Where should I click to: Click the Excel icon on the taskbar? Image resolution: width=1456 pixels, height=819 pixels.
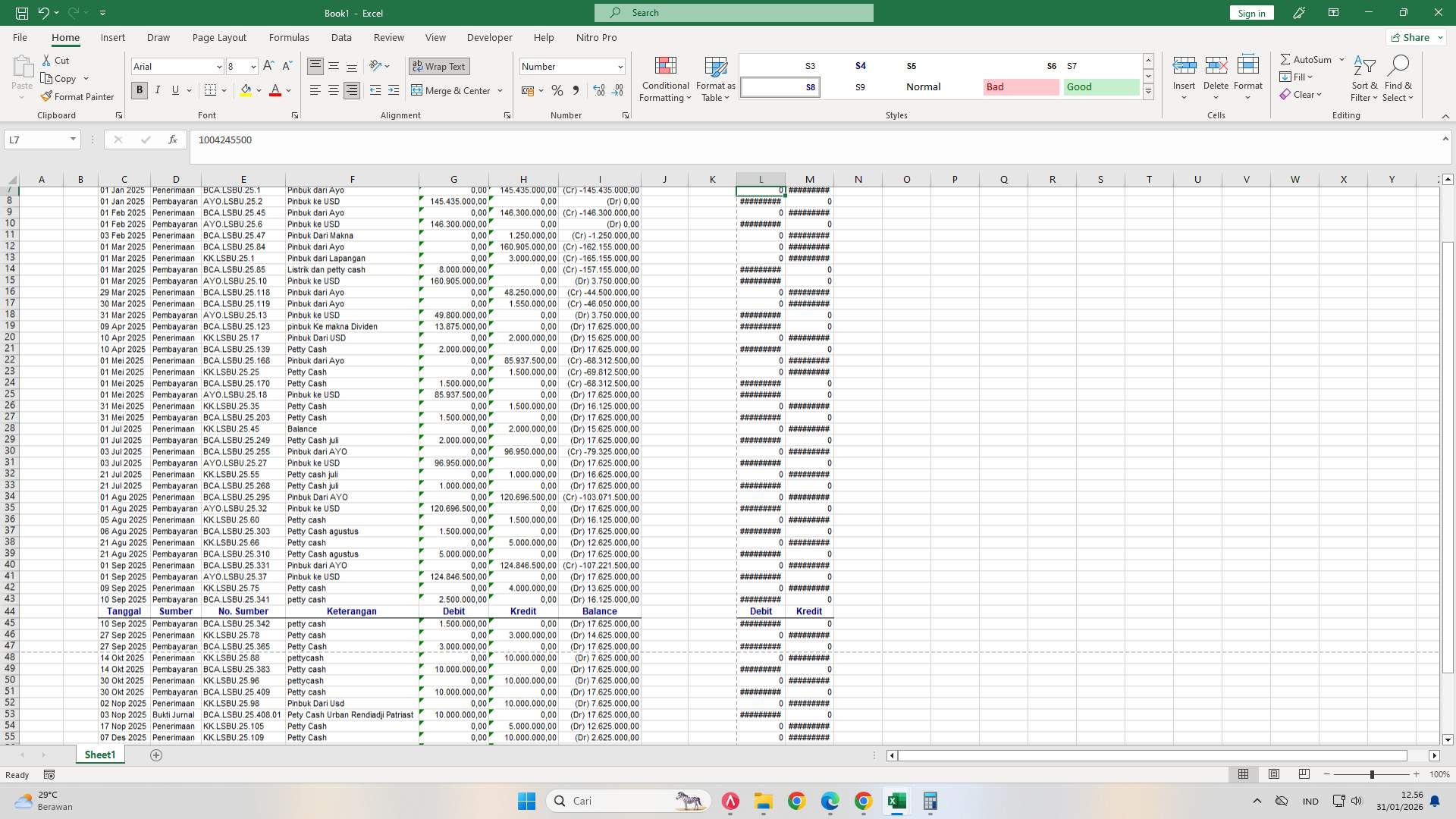(897, 800)
